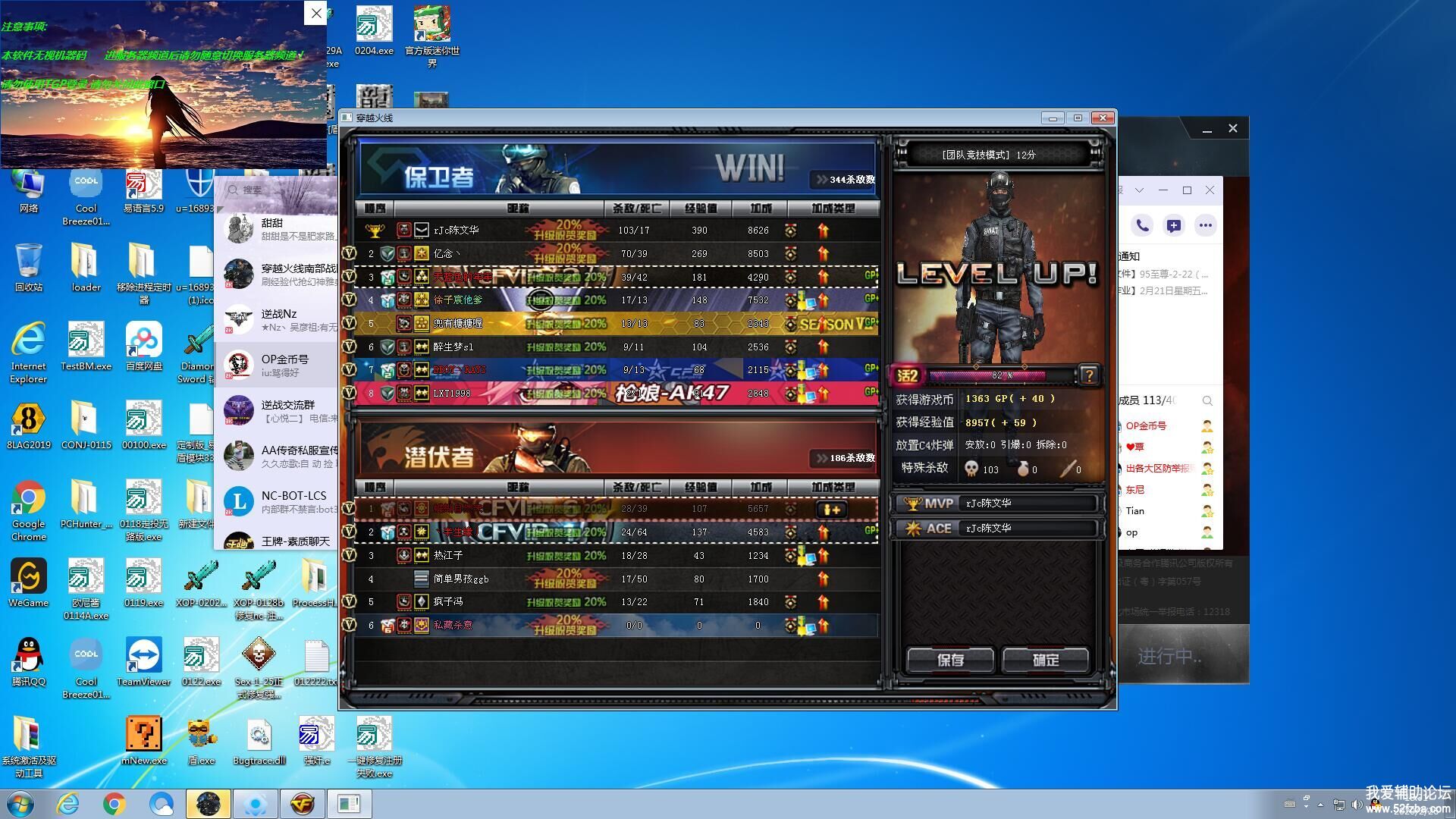The width and height of the screenshot is (1456, 819).
Task: Open Internet Explorer from the taskbar
Action: [67, 804]
